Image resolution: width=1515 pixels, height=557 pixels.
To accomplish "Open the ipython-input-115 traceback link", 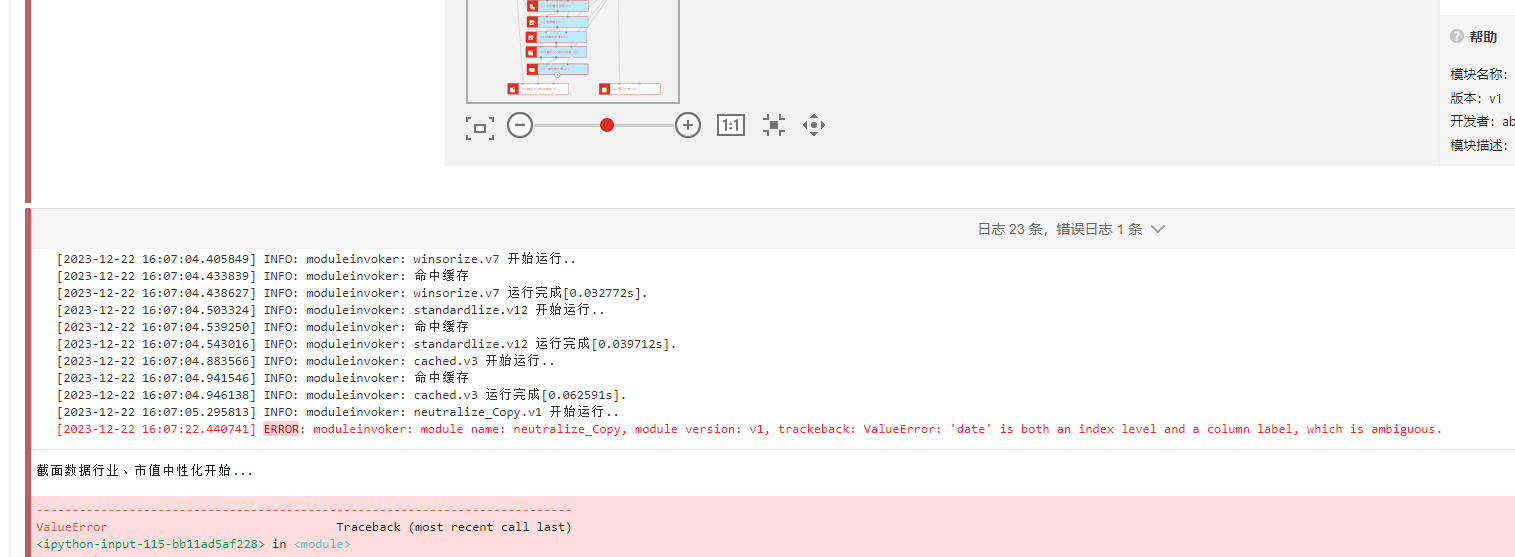I will coord(151,544).
